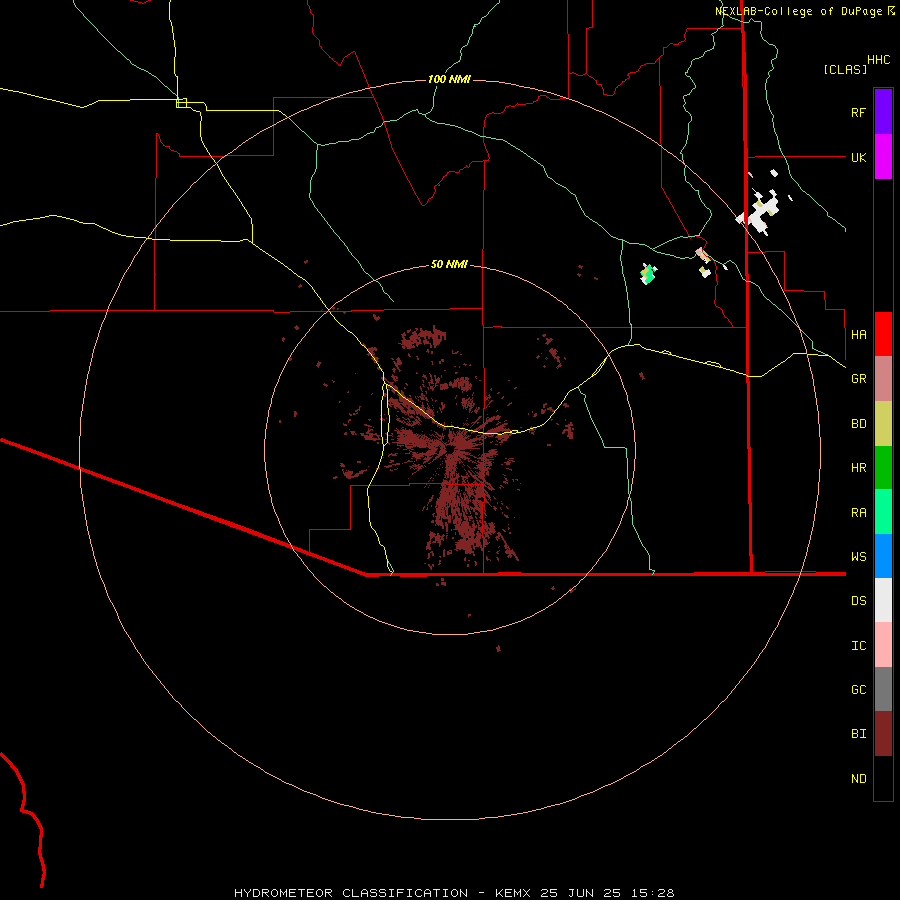Click the 'HYDROMETEOR CLASSIFICATION' title text
Screen dimensions: 900x900
pyautogui.click(x=351, y=893)
